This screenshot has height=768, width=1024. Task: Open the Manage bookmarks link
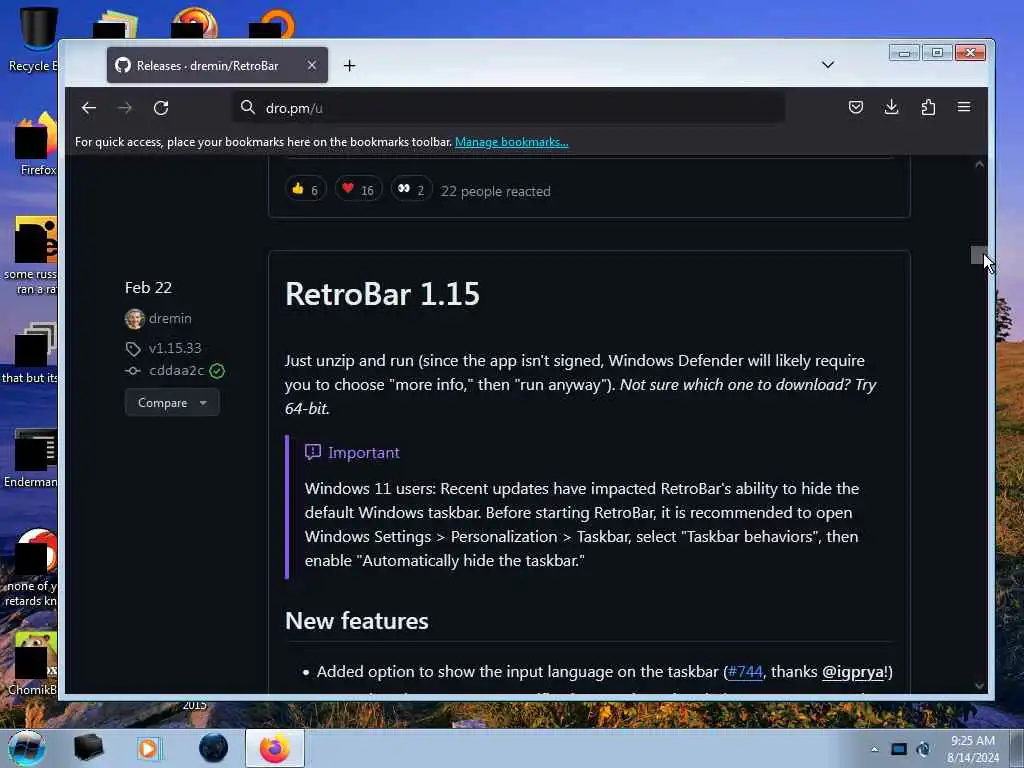(511, 142)
